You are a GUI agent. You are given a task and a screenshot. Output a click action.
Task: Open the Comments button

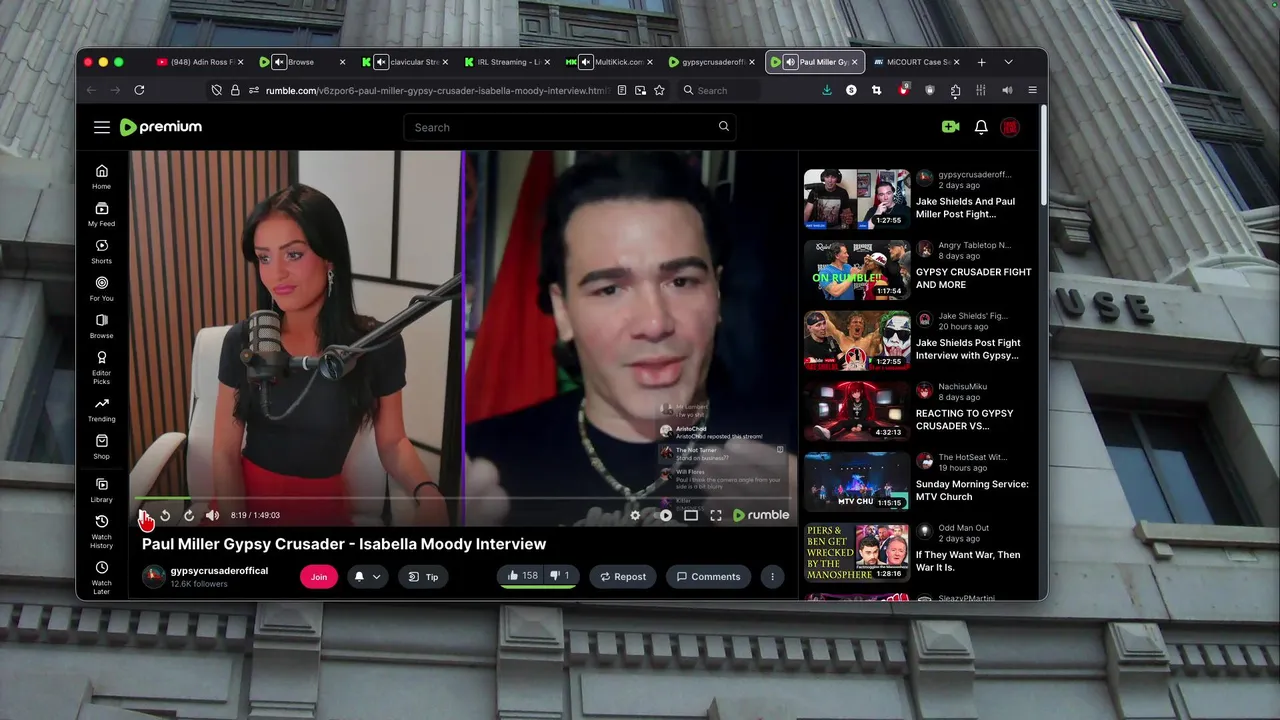point(708,576)
